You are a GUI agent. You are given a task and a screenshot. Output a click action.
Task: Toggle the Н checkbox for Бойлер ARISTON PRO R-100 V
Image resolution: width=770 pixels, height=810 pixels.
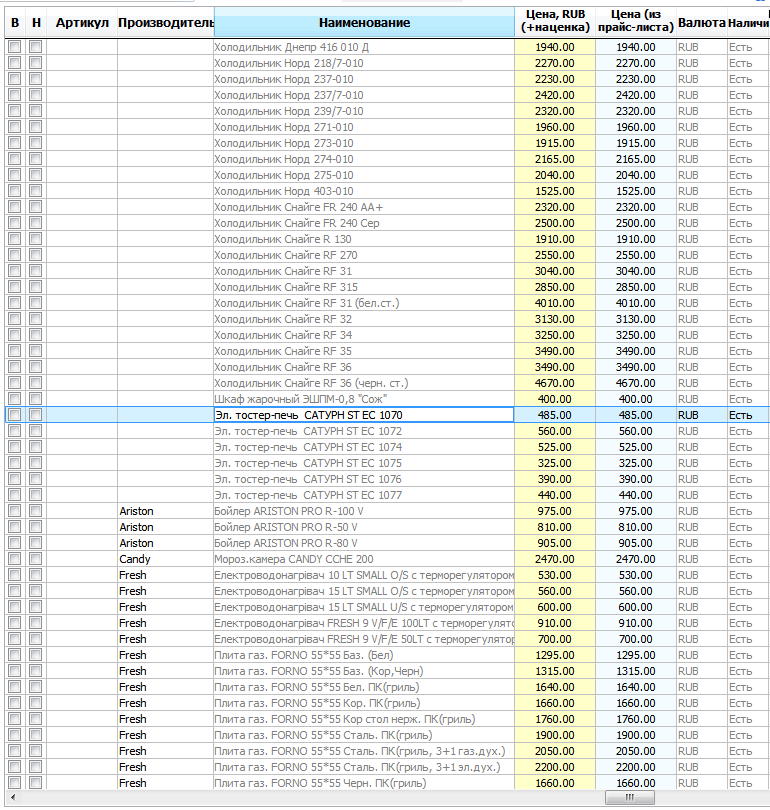point(36,511)
